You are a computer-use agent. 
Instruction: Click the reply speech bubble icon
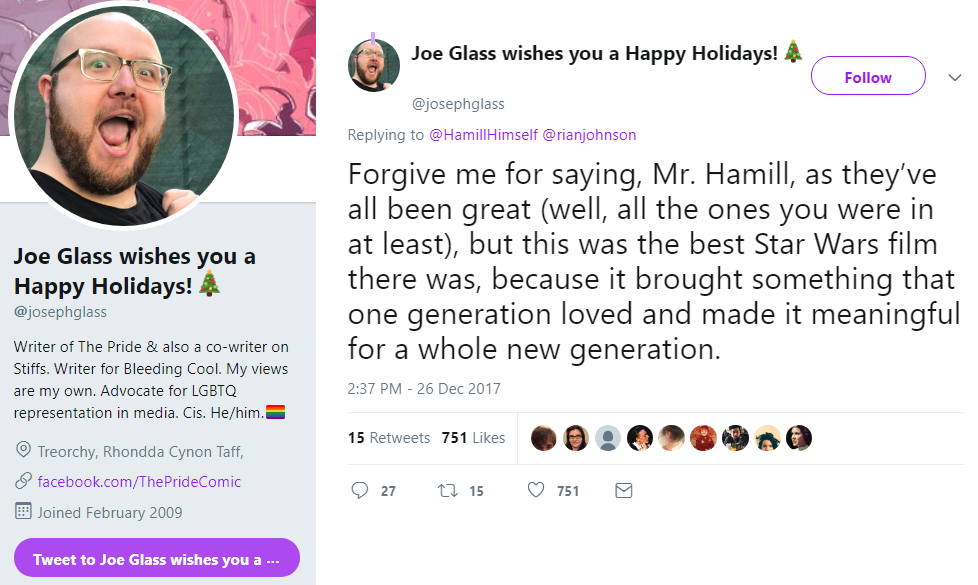pos(360,490)
